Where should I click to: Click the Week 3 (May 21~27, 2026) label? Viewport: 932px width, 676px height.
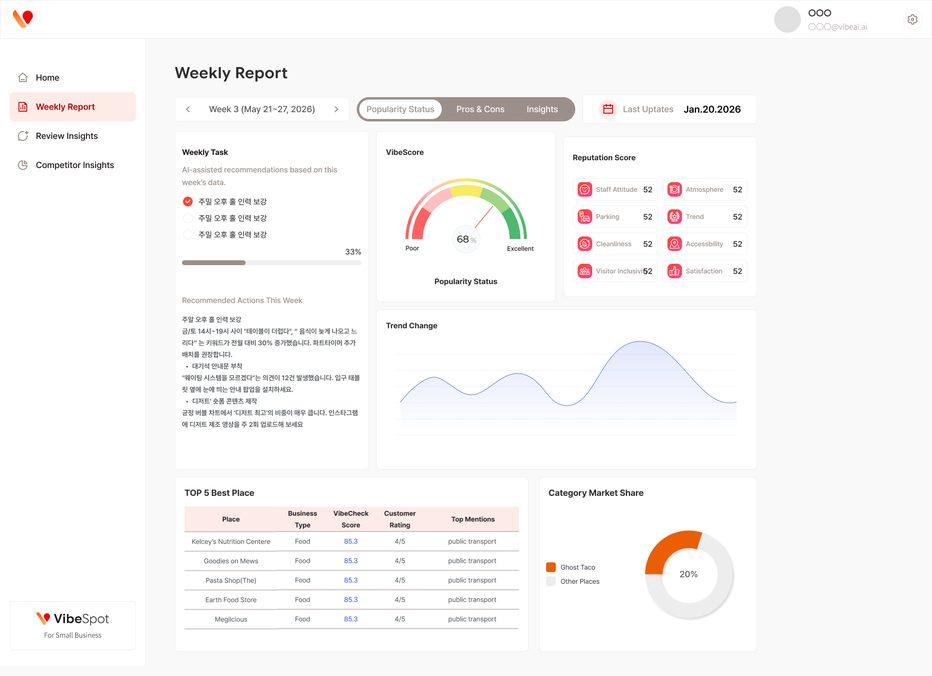262,109
